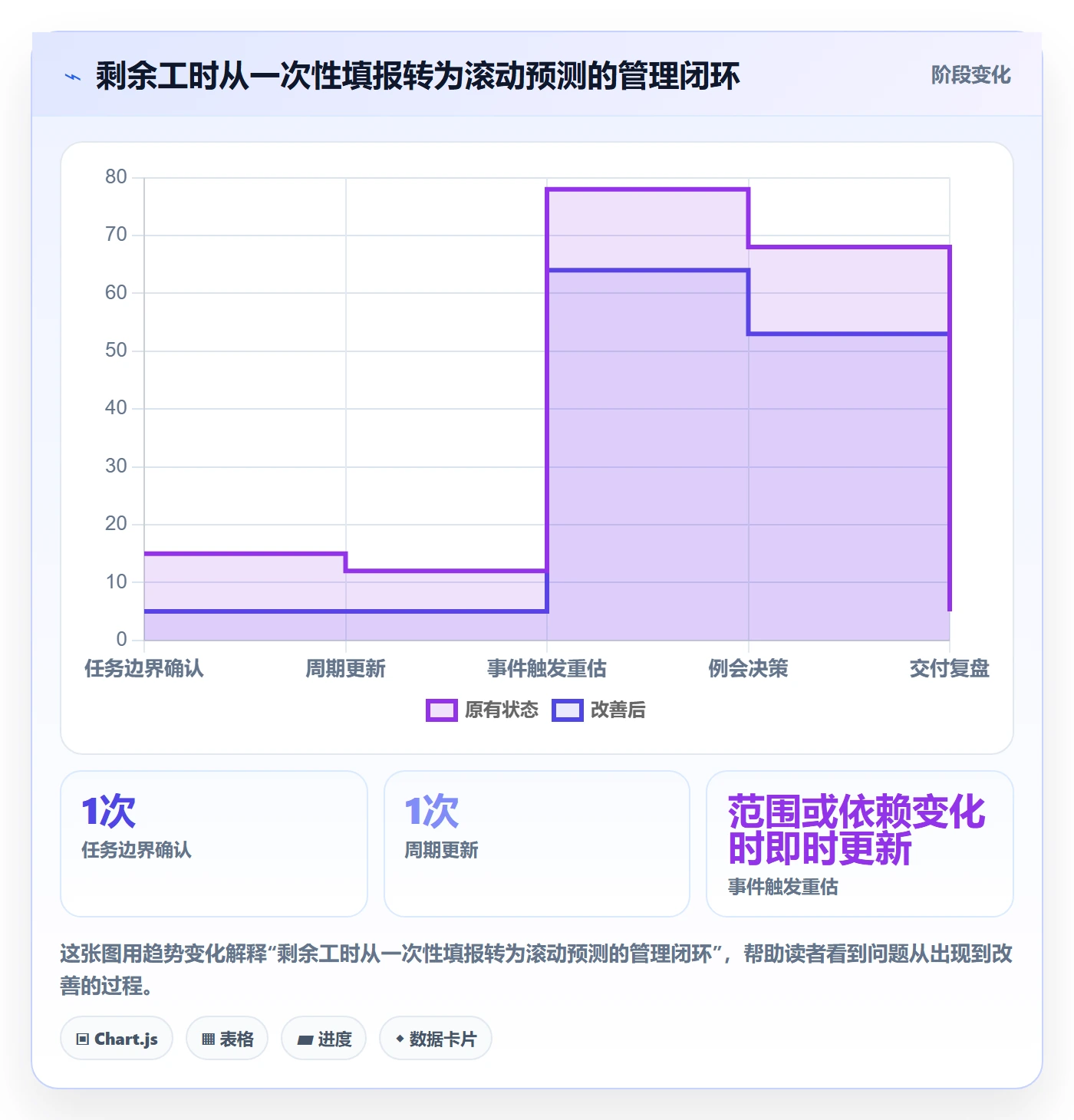Click the 交付复盘 x-axis label
Viewport: 1074px width, 1120px height.
(950, 669)
